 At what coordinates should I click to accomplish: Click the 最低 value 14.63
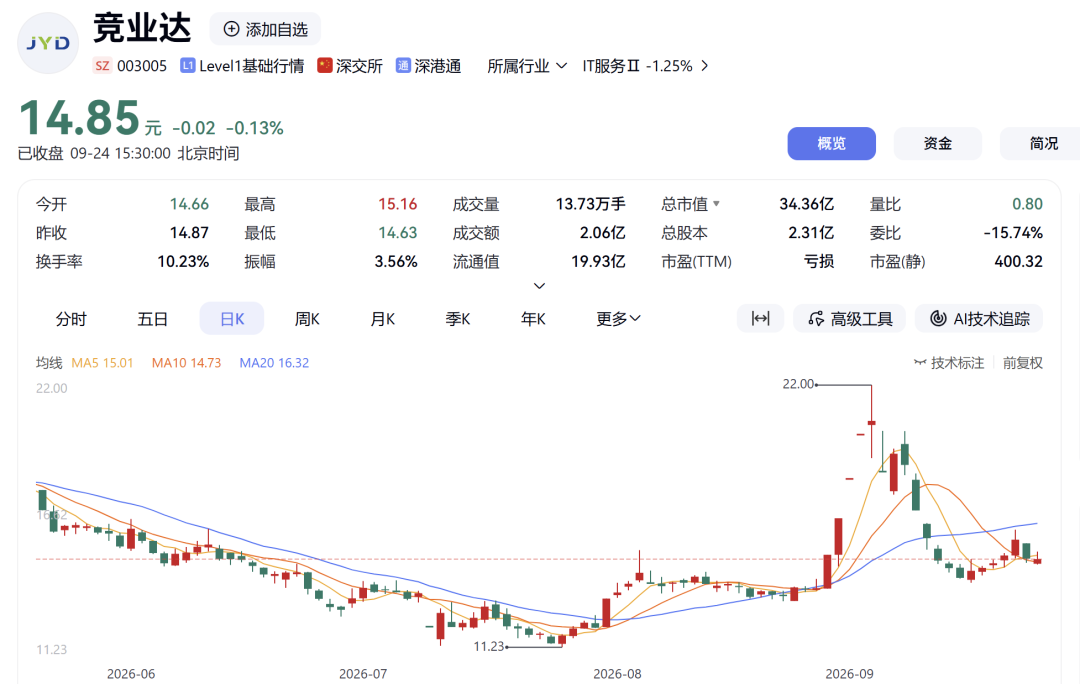397,233
